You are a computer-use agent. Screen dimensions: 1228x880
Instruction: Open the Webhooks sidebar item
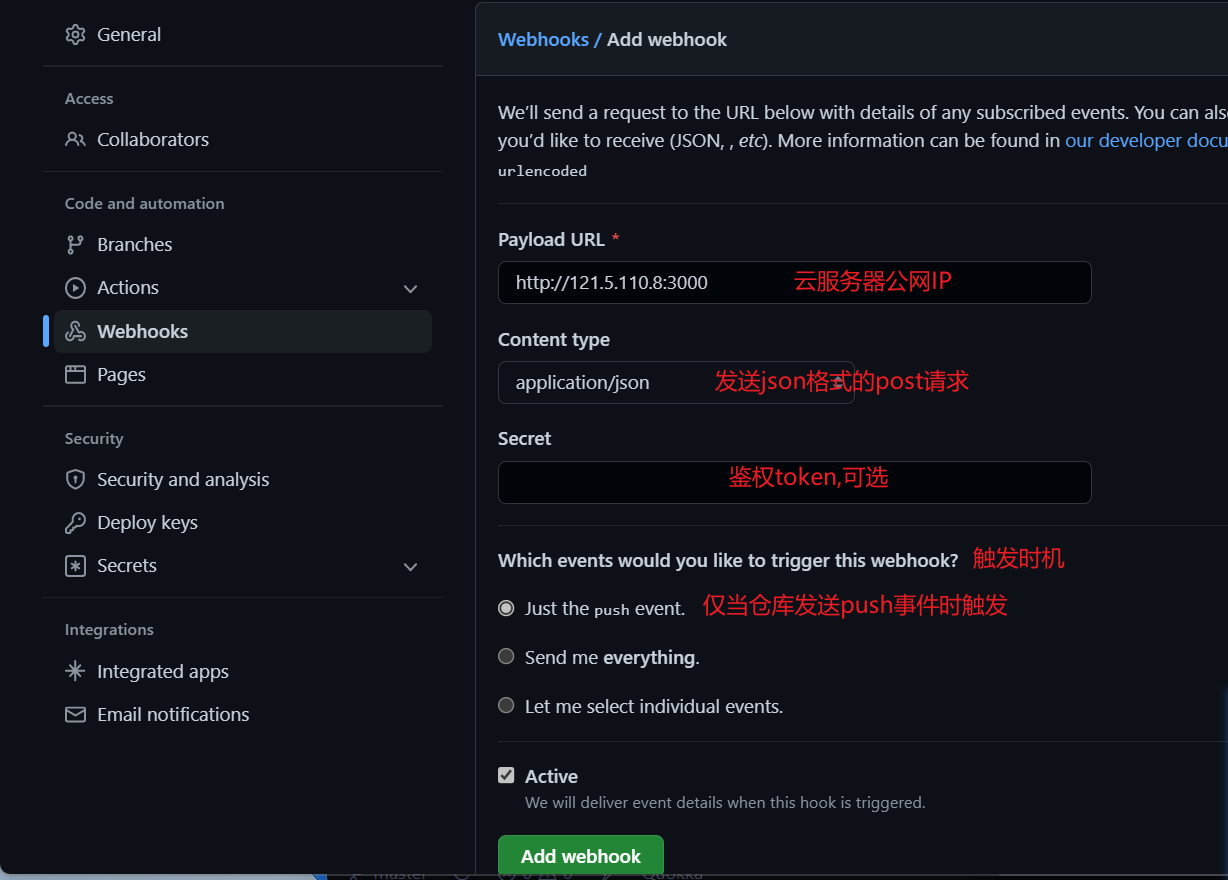pos(142,332)
